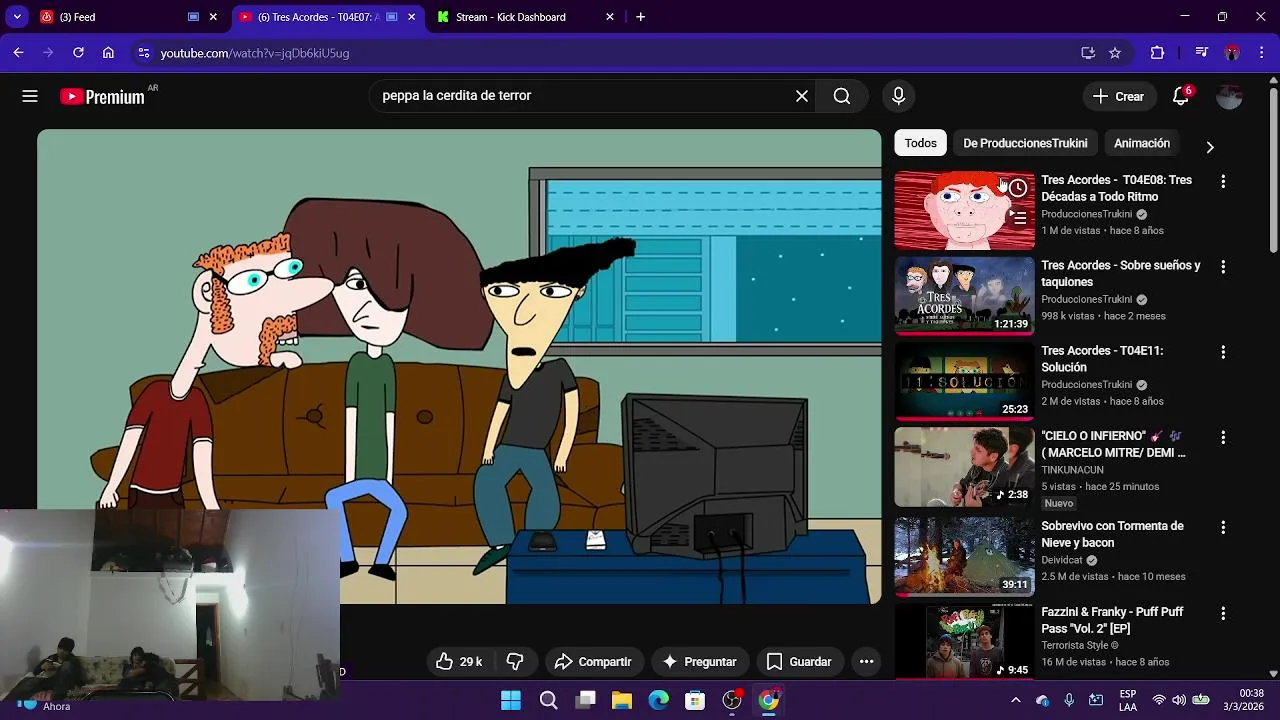Add T04E08 video to queue
The width and height of the screenshot is (1280, 720).
pyautogui.click(x=1018, y=215)
